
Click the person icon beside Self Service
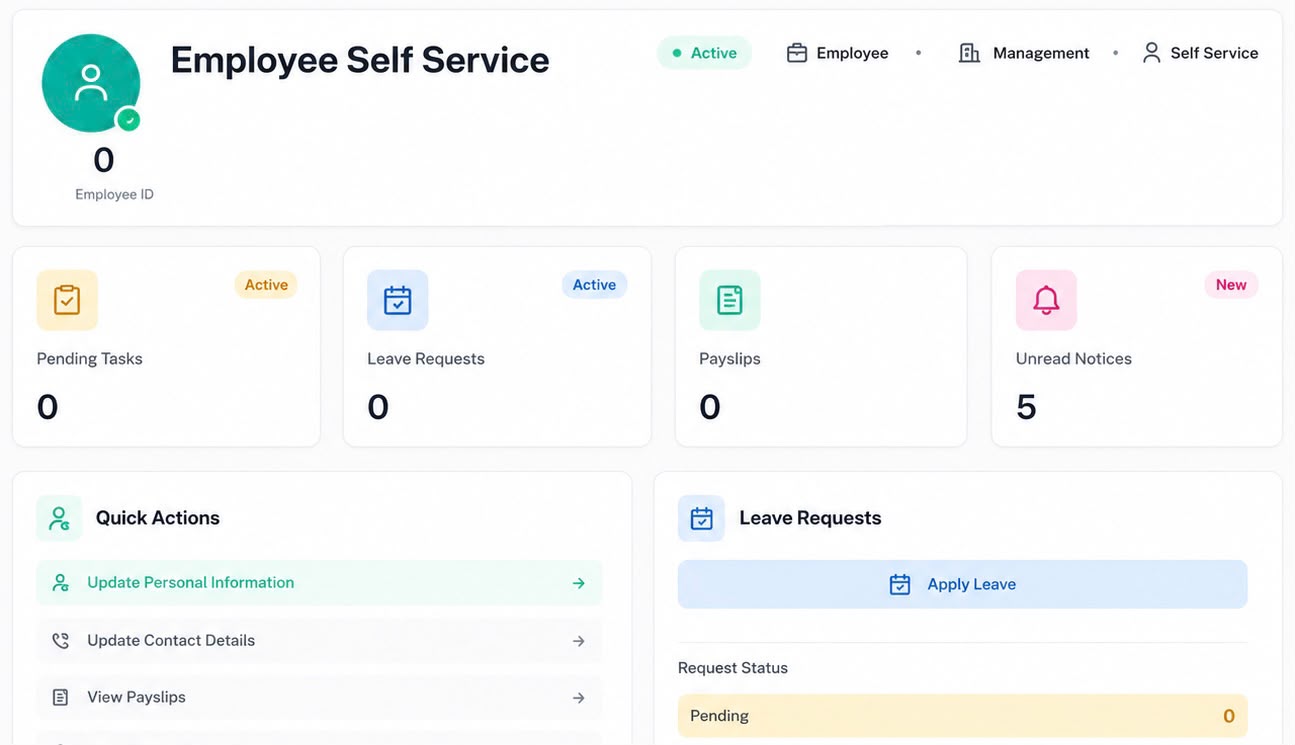[x=1151, y=53]
